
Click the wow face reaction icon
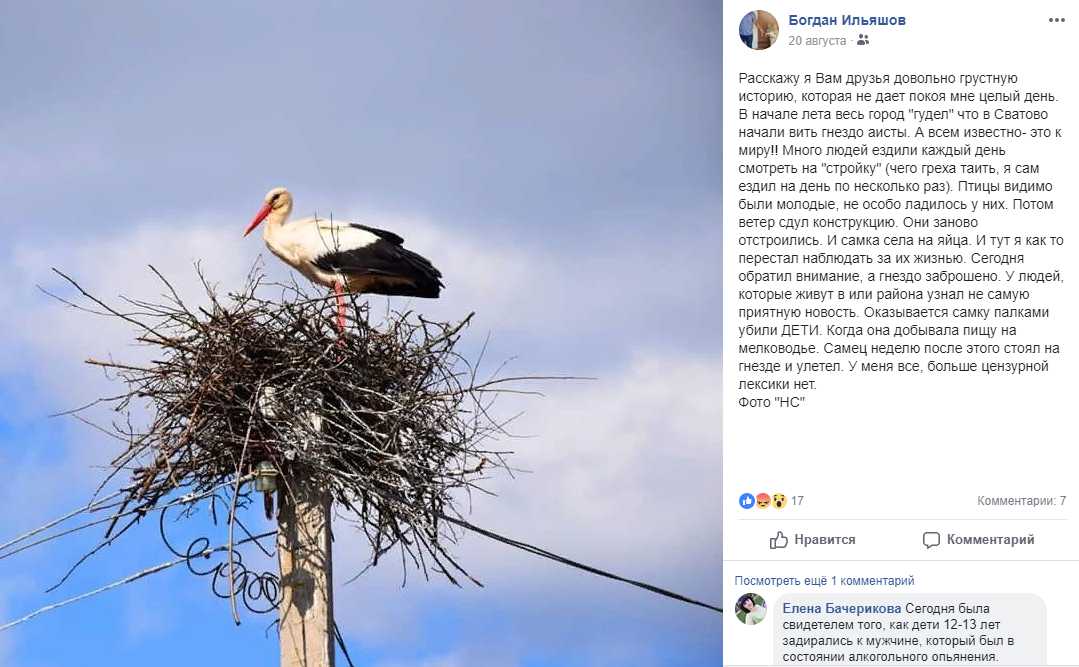779,501
